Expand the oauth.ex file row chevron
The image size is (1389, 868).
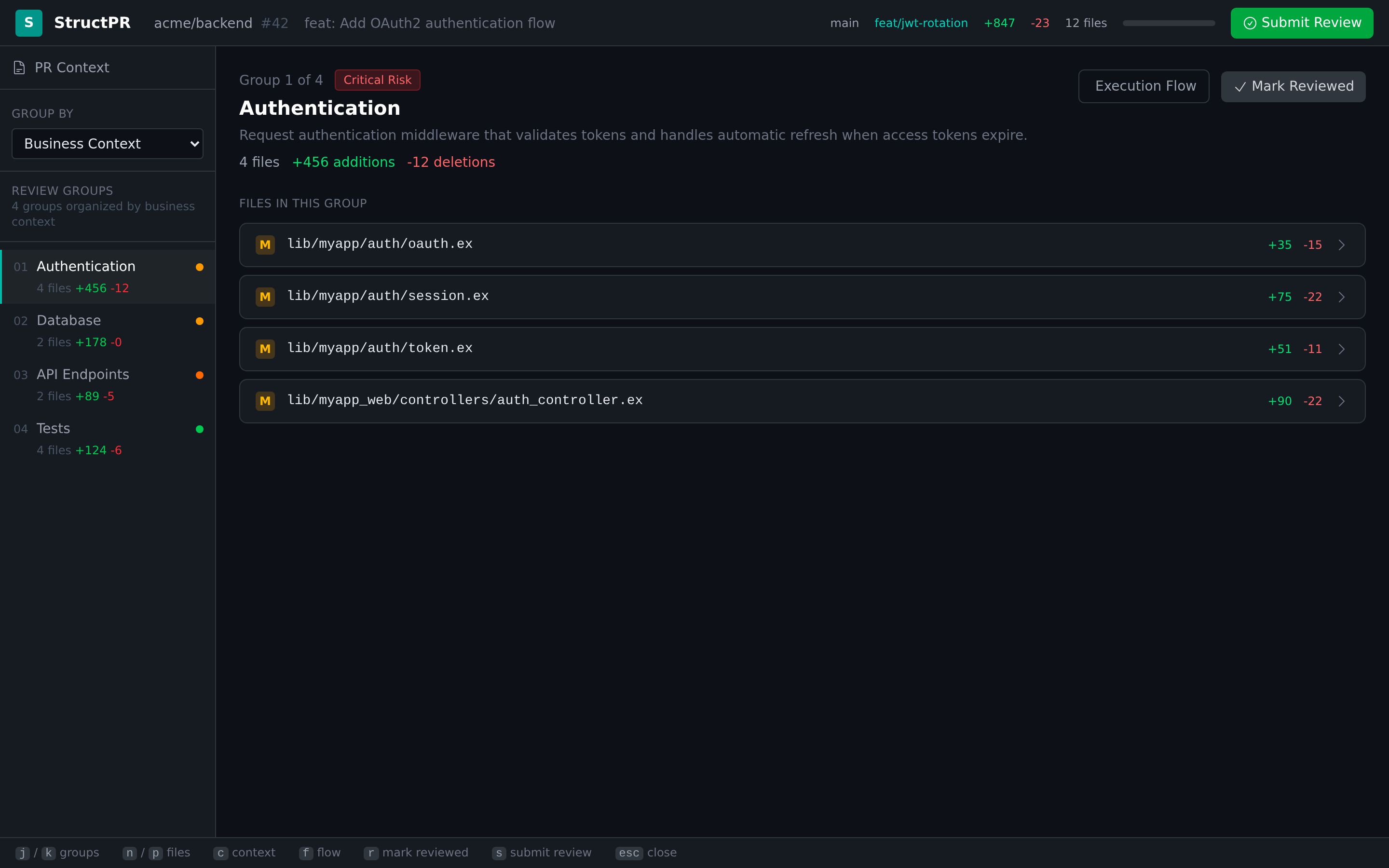(1342, 244)
